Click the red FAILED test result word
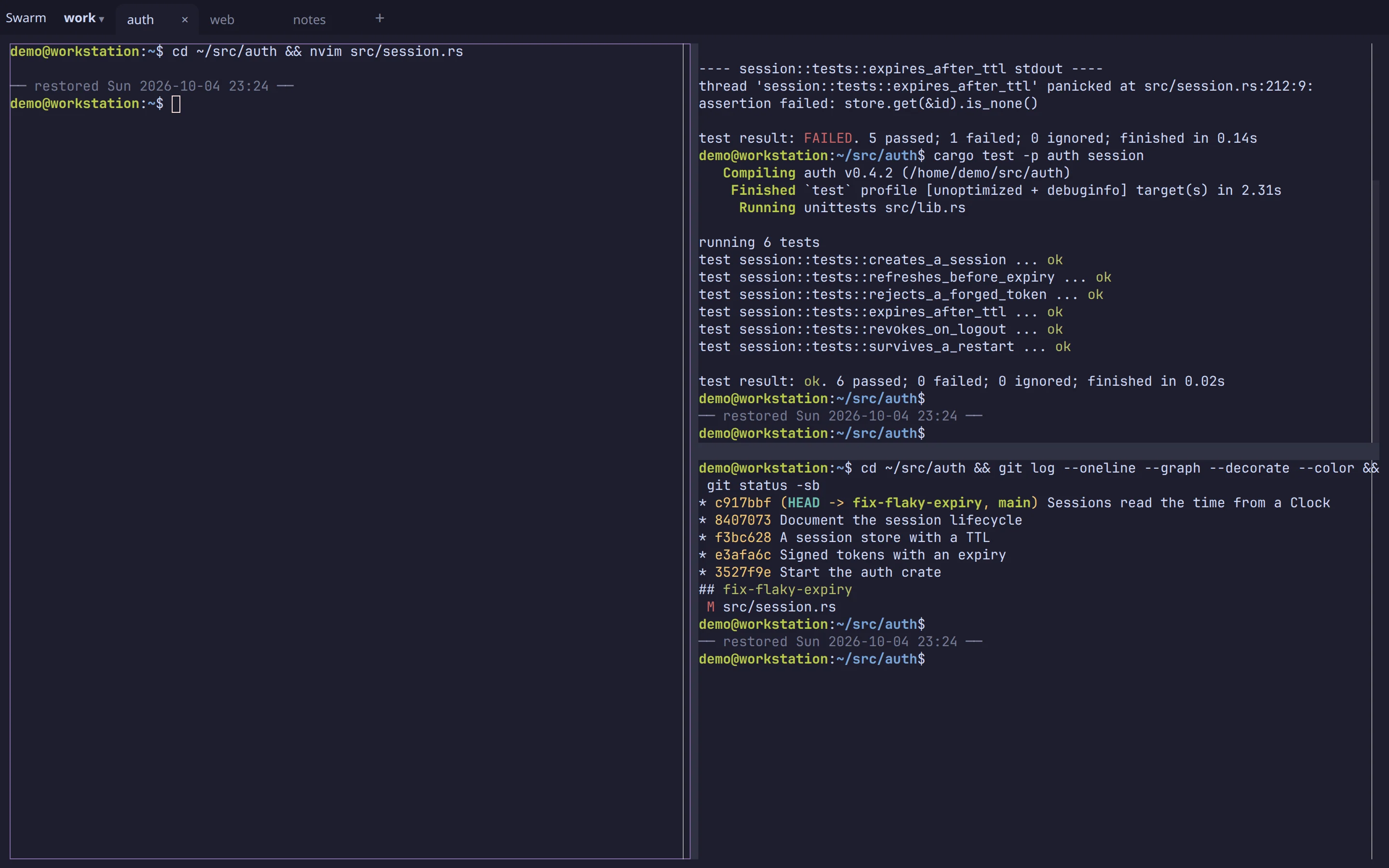Screen dimensions: 1389x868 828,138
